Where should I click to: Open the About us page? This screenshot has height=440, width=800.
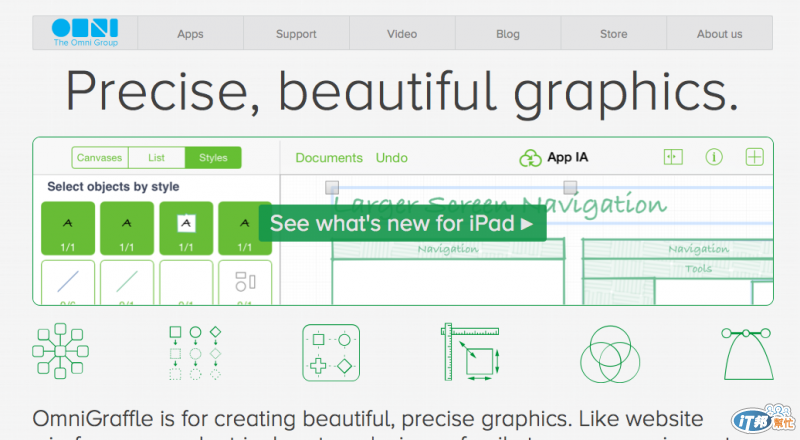click(x=719, y=34)
